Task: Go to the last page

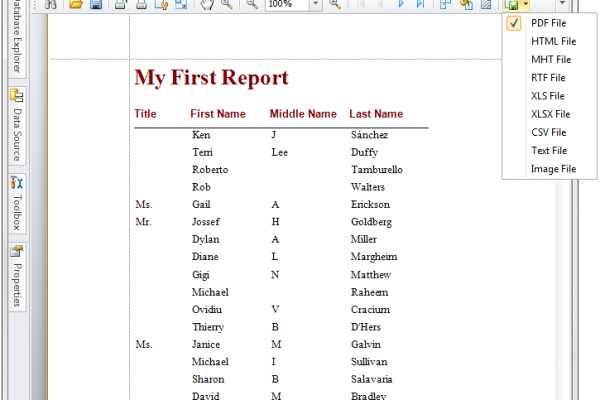Action: [x=421, y=4]
